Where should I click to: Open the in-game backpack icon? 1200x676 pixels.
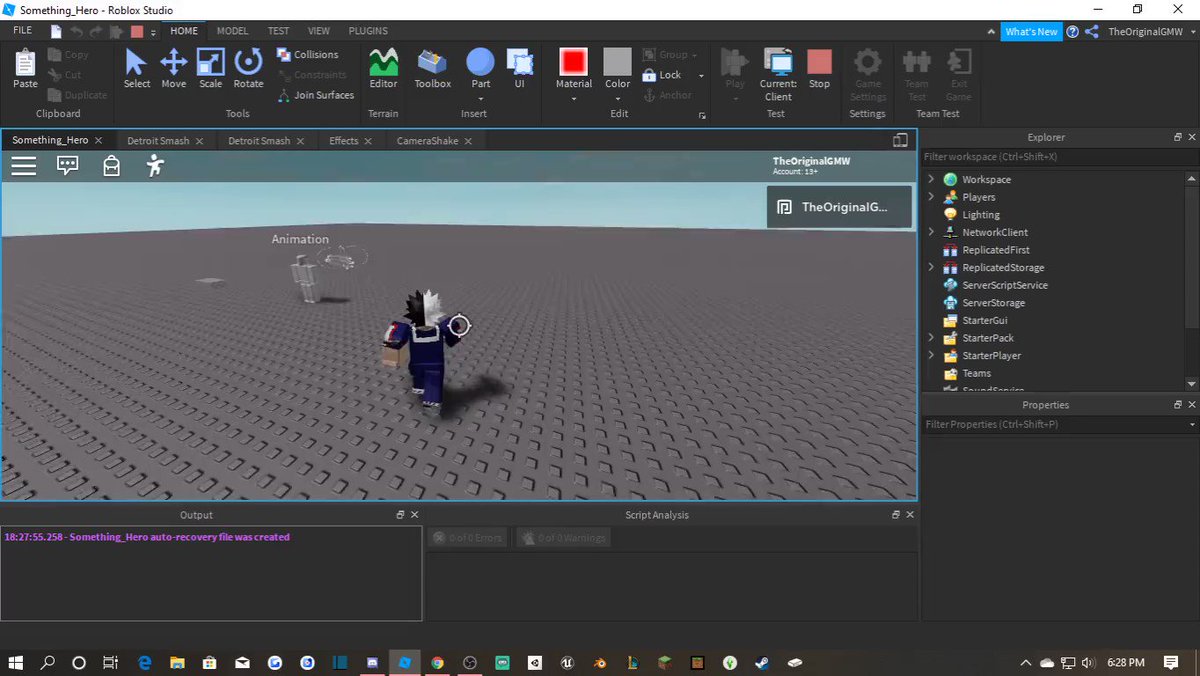point(112,166)
